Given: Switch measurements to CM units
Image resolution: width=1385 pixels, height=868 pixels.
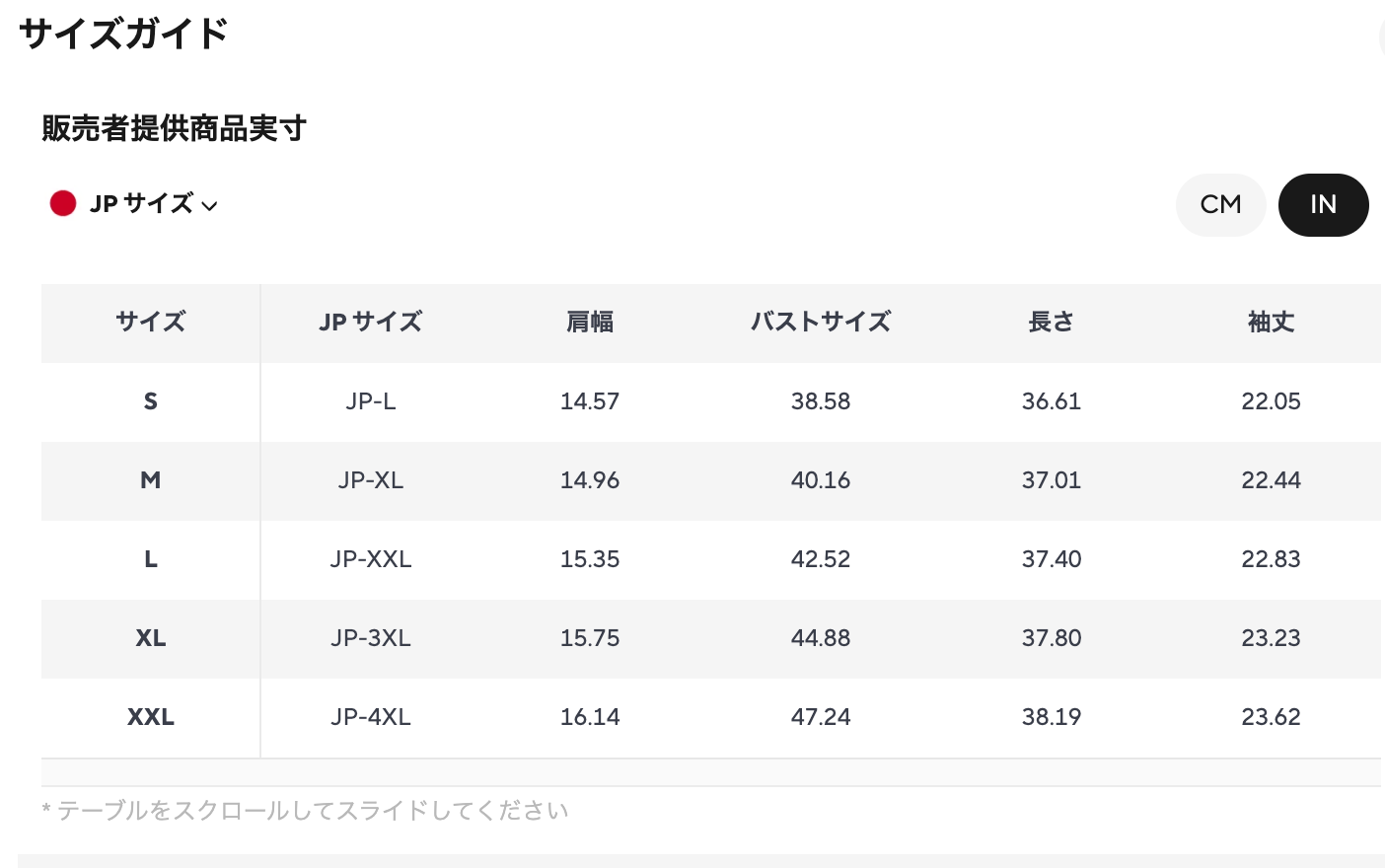Looking at the screenshot, I should tap(1220, 204).
